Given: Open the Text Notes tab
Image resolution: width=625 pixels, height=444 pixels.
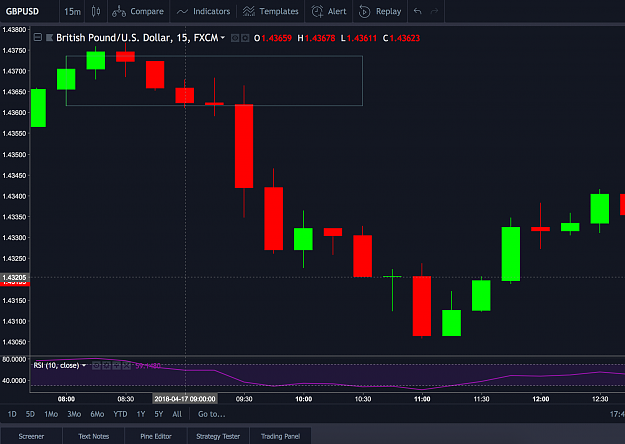Looking at the screenshot, I should point(94,436).
